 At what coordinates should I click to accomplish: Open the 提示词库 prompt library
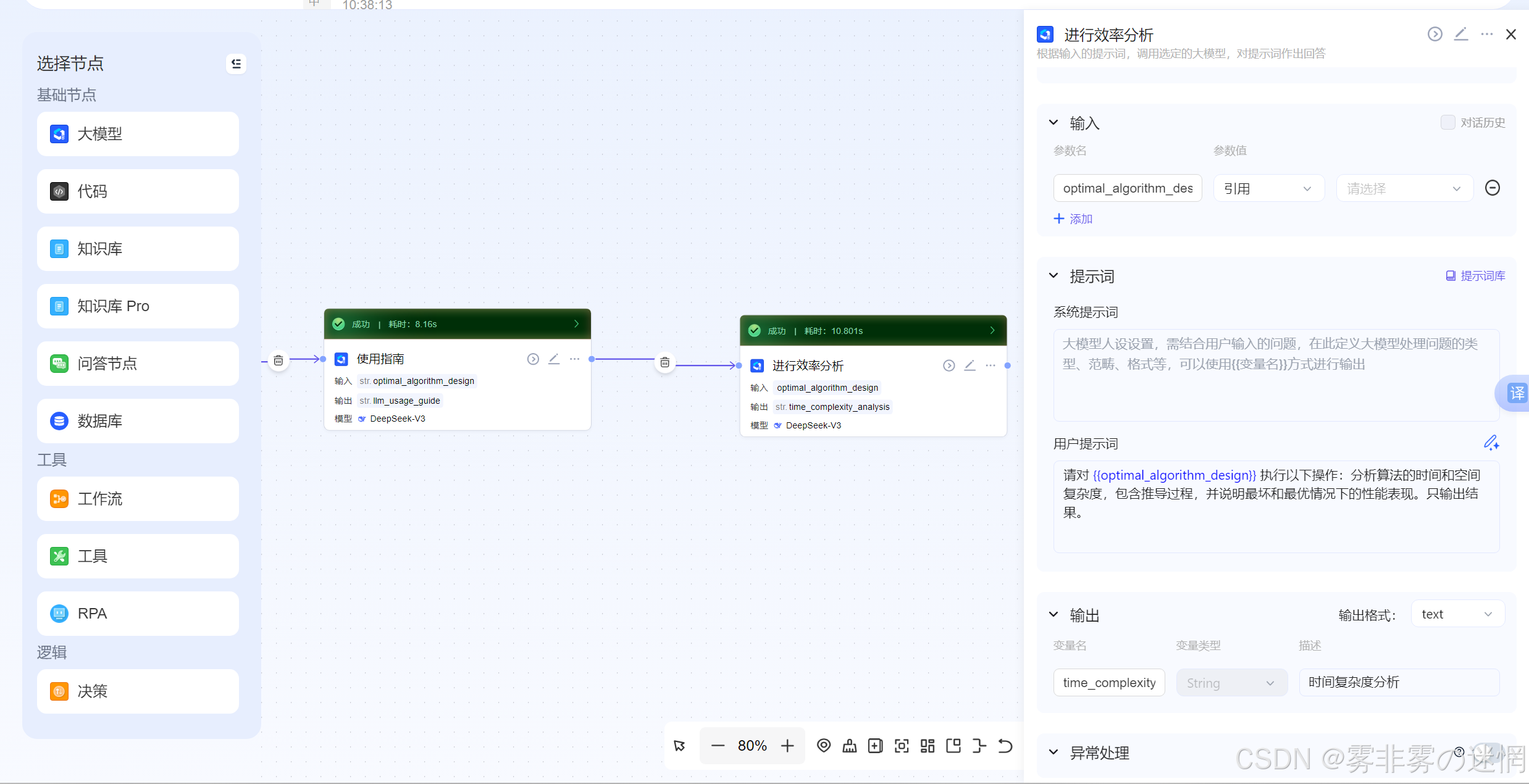(1475, 276)
